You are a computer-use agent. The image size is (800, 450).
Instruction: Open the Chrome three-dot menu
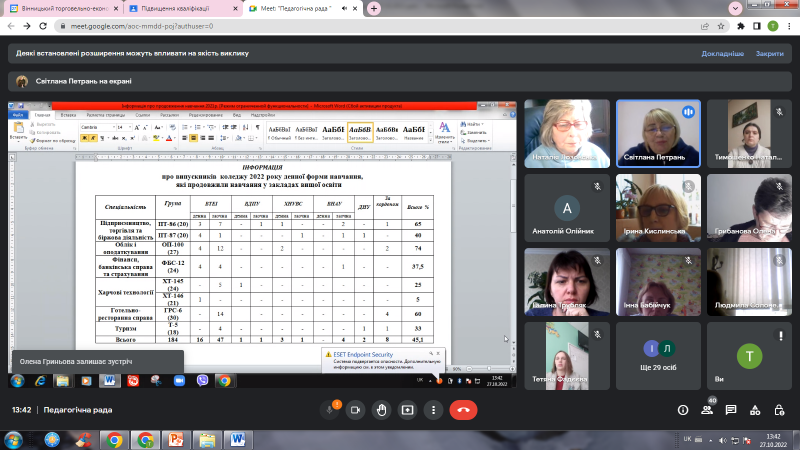point(789,26)
